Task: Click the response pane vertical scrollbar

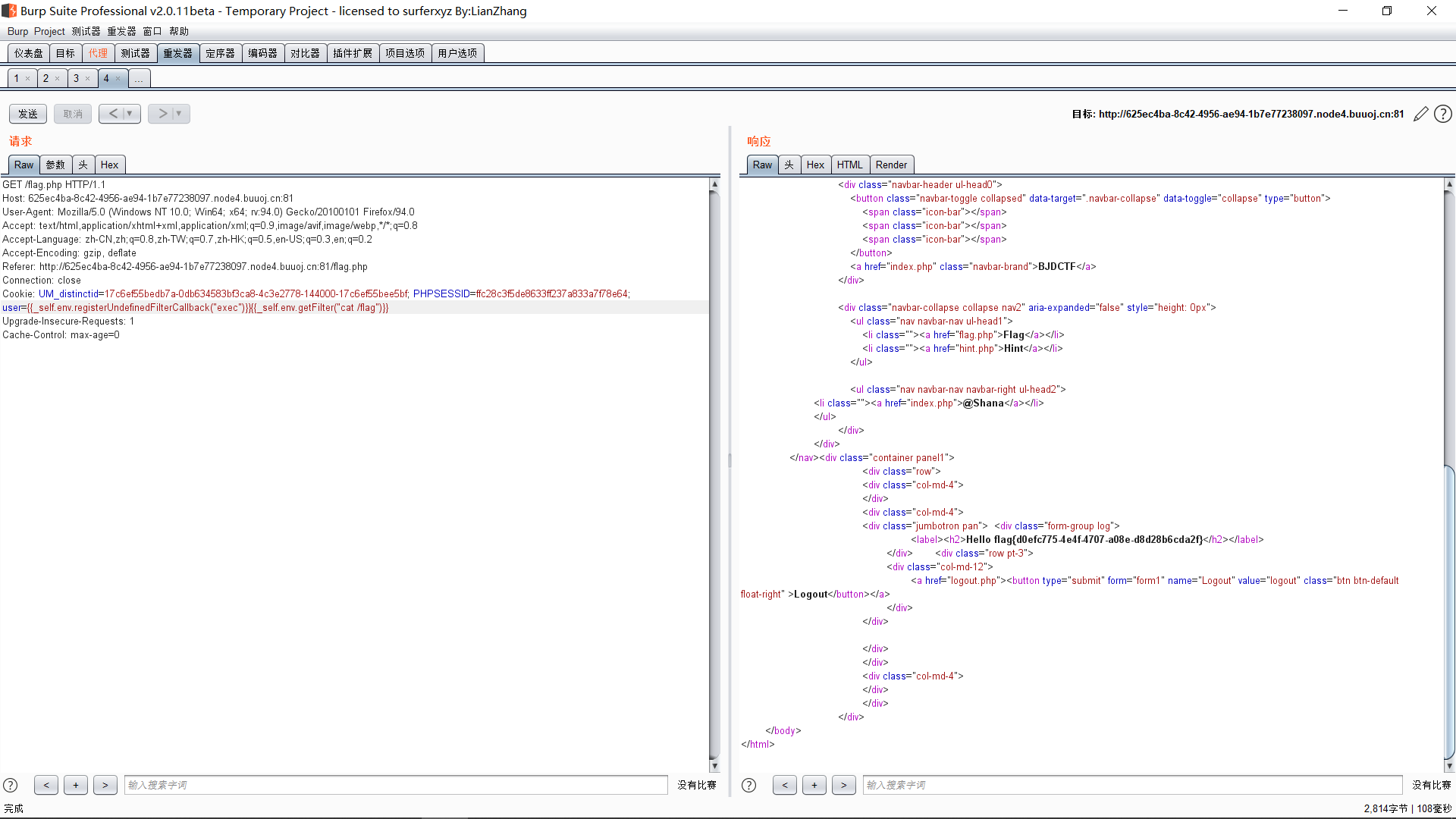Action: [1449, 607]
